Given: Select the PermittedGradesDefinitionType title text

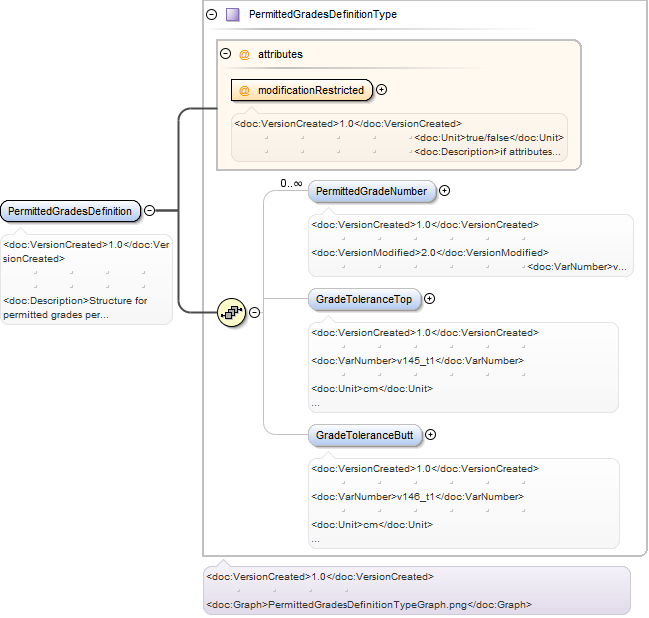Looking at the screenshot, I should click(x=323, y=14).
